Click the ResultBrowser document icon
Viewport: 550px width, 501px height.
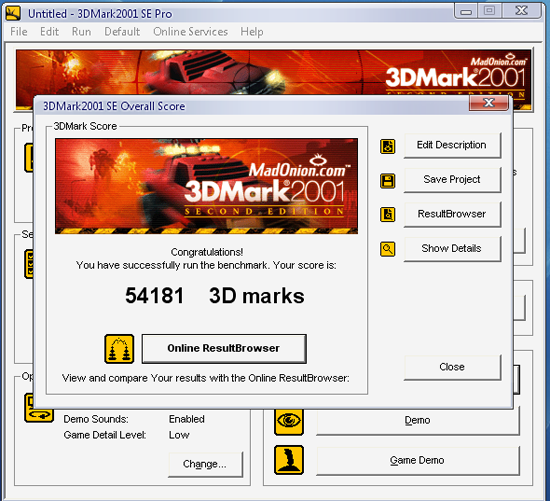tap(387, 214)
